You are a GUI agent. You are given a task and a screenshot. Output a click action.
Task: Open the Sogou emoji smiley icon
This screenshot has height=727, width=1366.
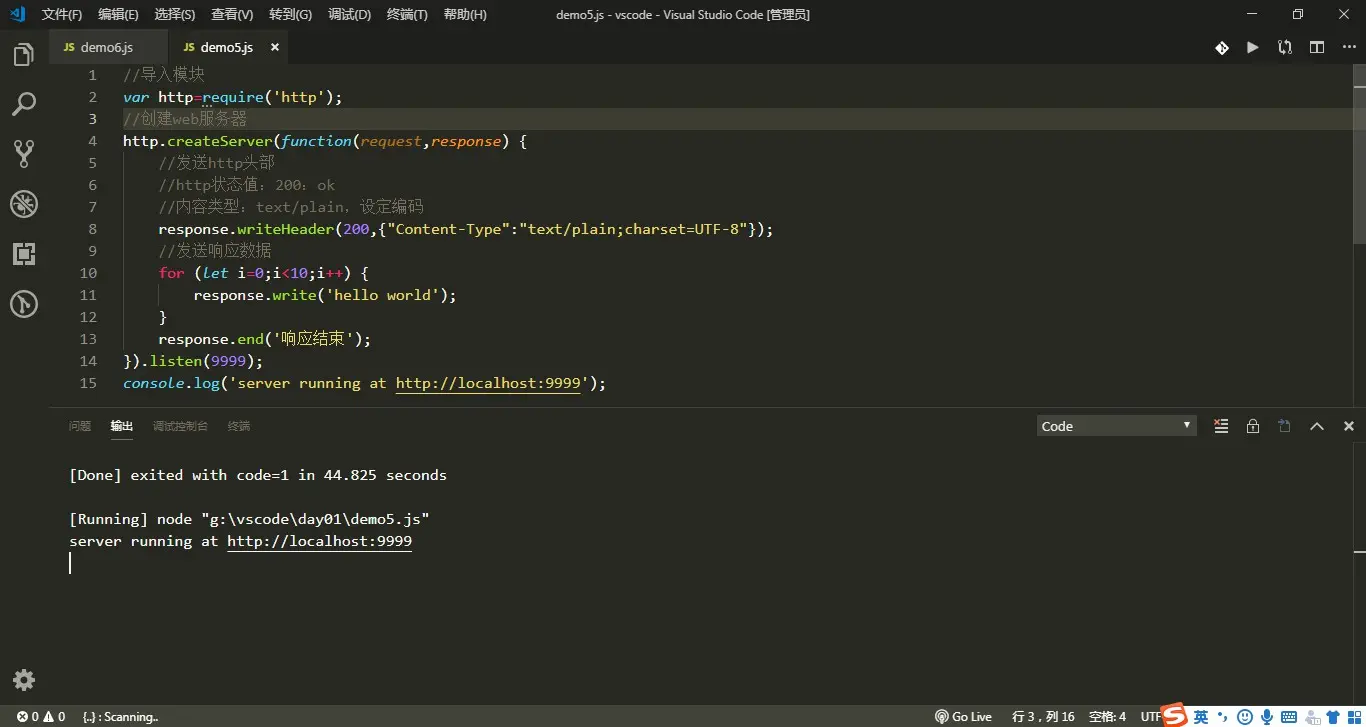tap(1245, 716)
